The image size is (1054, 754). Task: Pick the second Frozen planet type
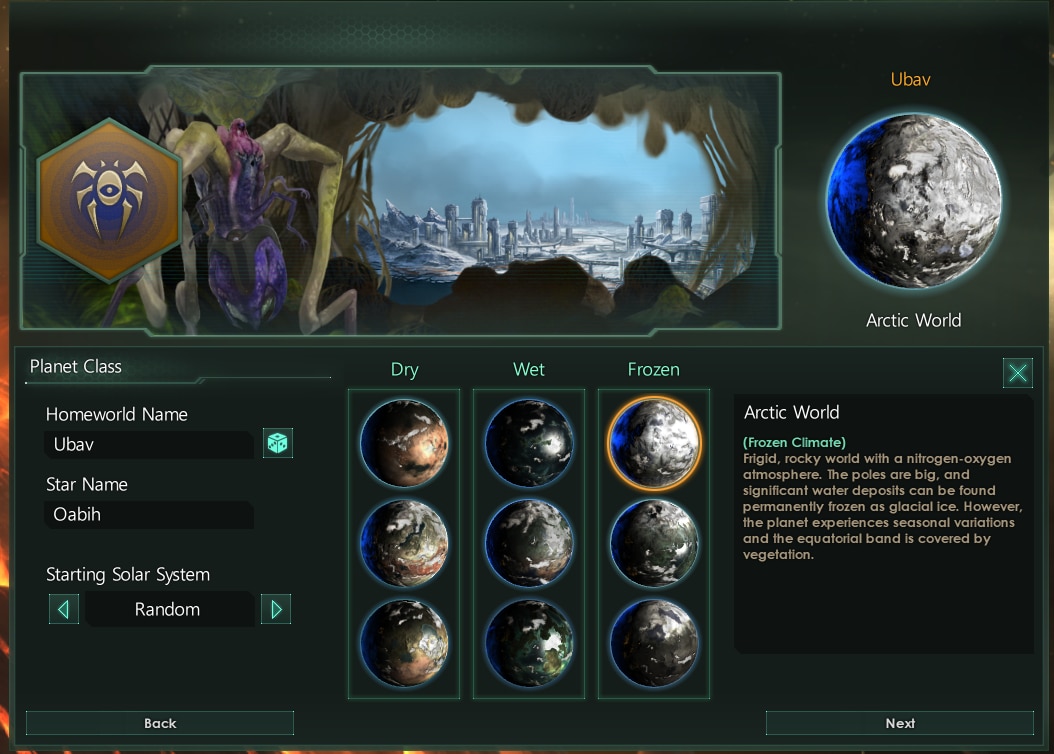click(654, 543)
